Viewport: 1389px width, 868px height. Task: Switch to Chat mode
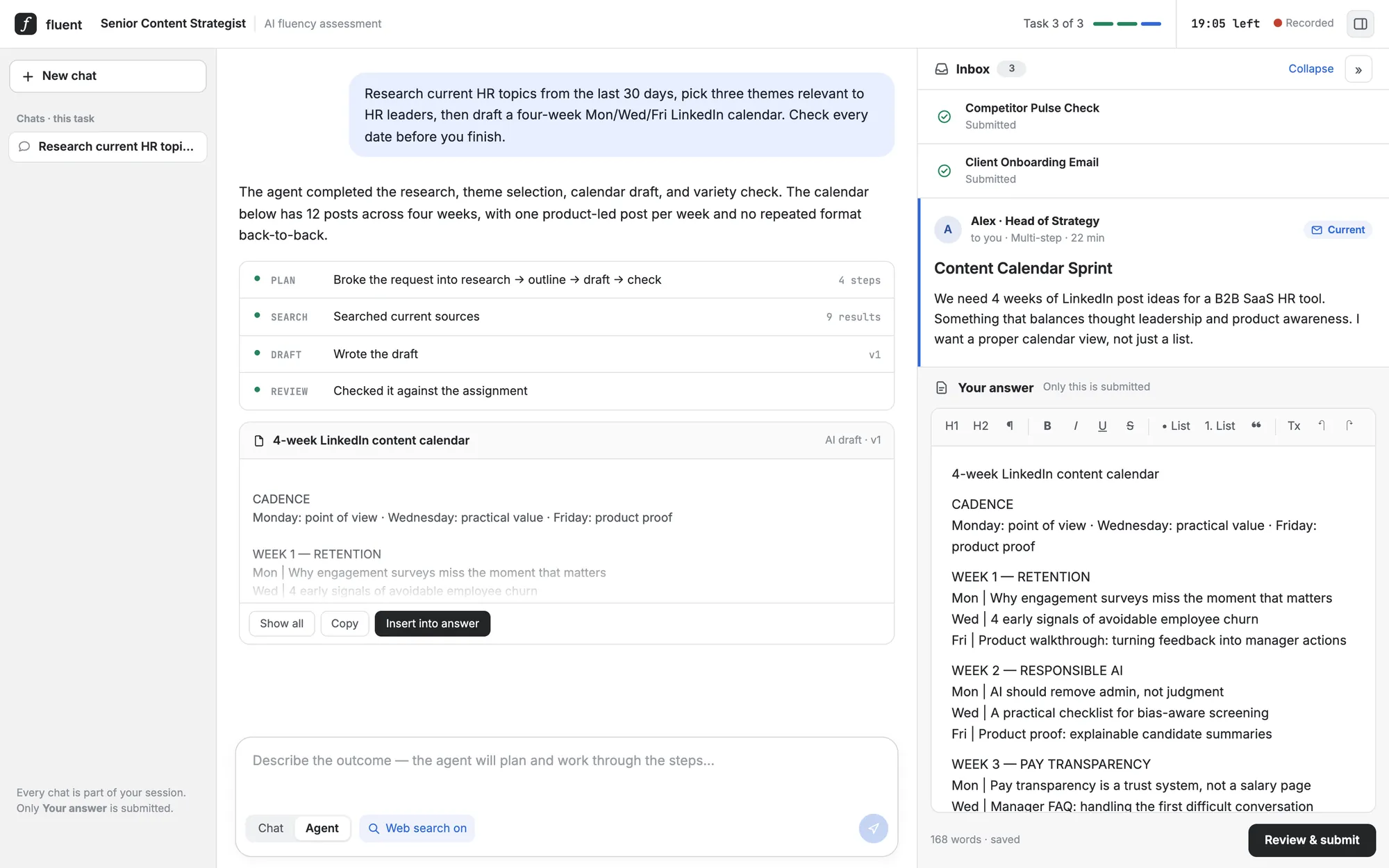click(270, 828)
